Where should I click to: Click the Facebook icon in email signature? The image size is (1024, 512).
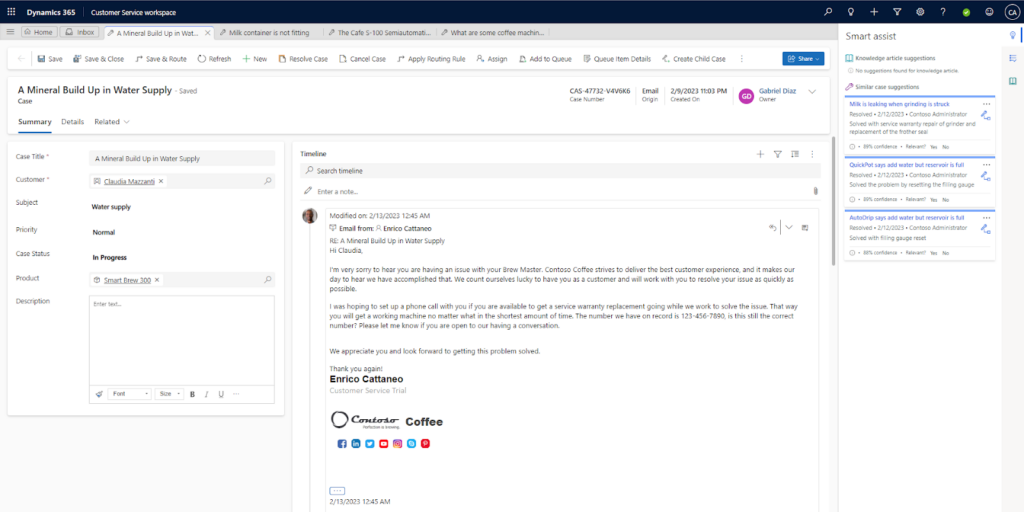(x=341, y=443)
